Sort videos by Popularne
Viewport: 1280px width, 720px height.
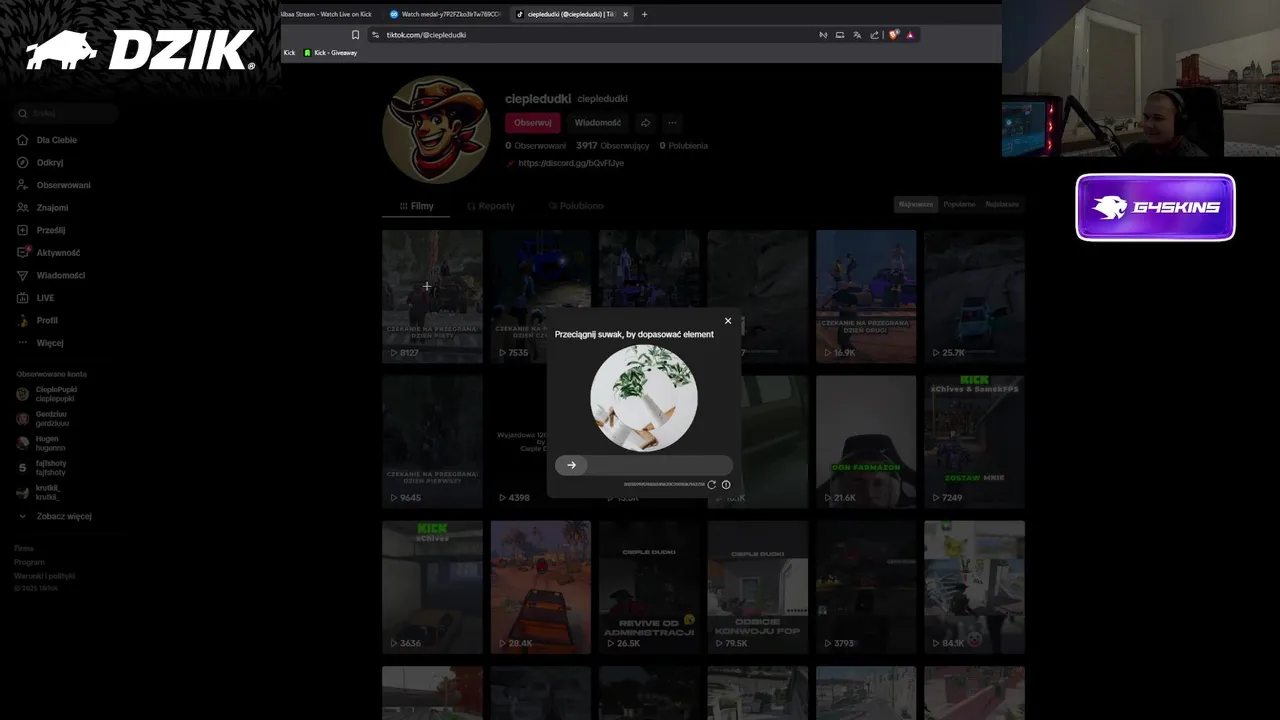point(959,204)
